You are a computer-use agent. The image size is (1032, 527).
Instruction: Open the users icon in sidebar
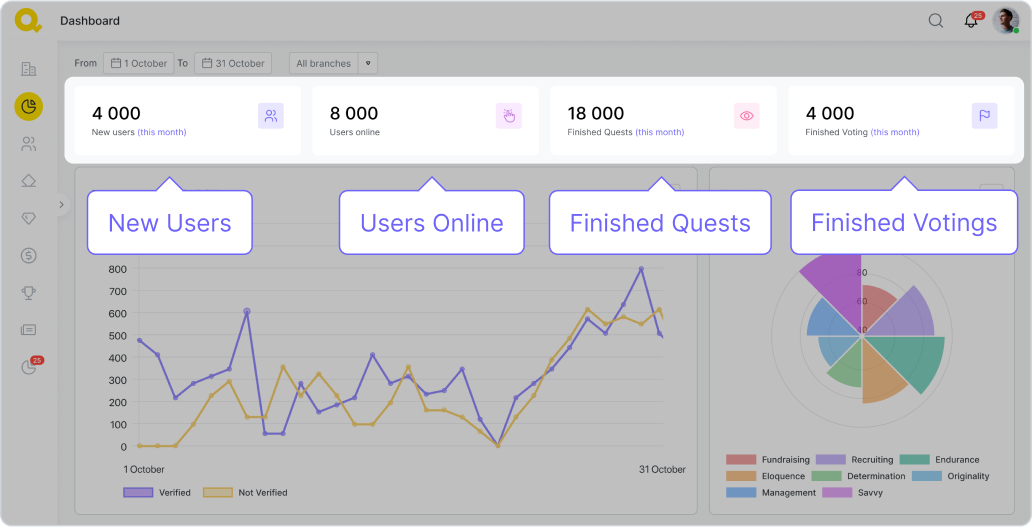coord(28,144)
